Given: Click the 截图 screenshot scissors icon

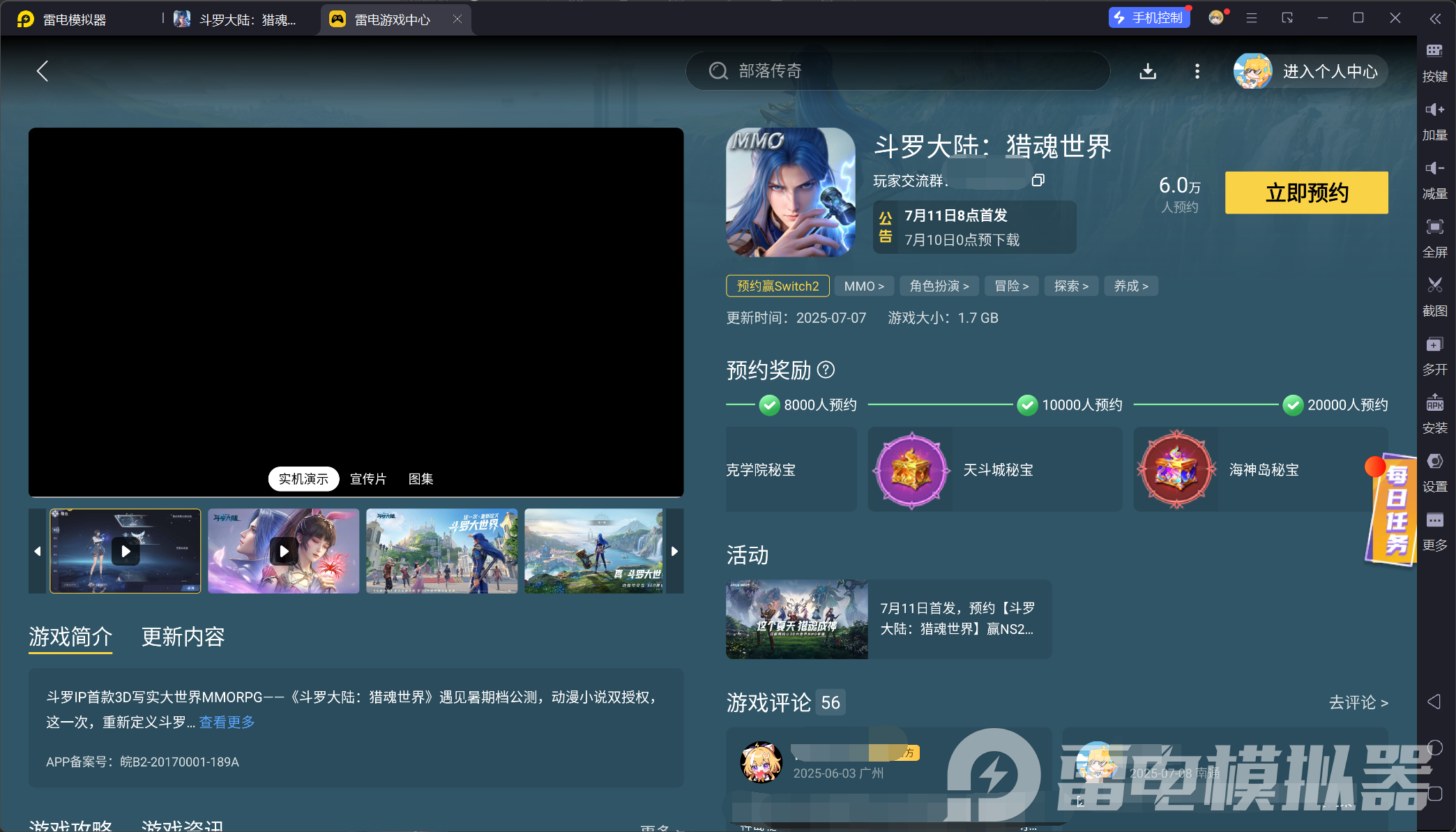Looking at the screenshot, I should tap(1434, 285).
